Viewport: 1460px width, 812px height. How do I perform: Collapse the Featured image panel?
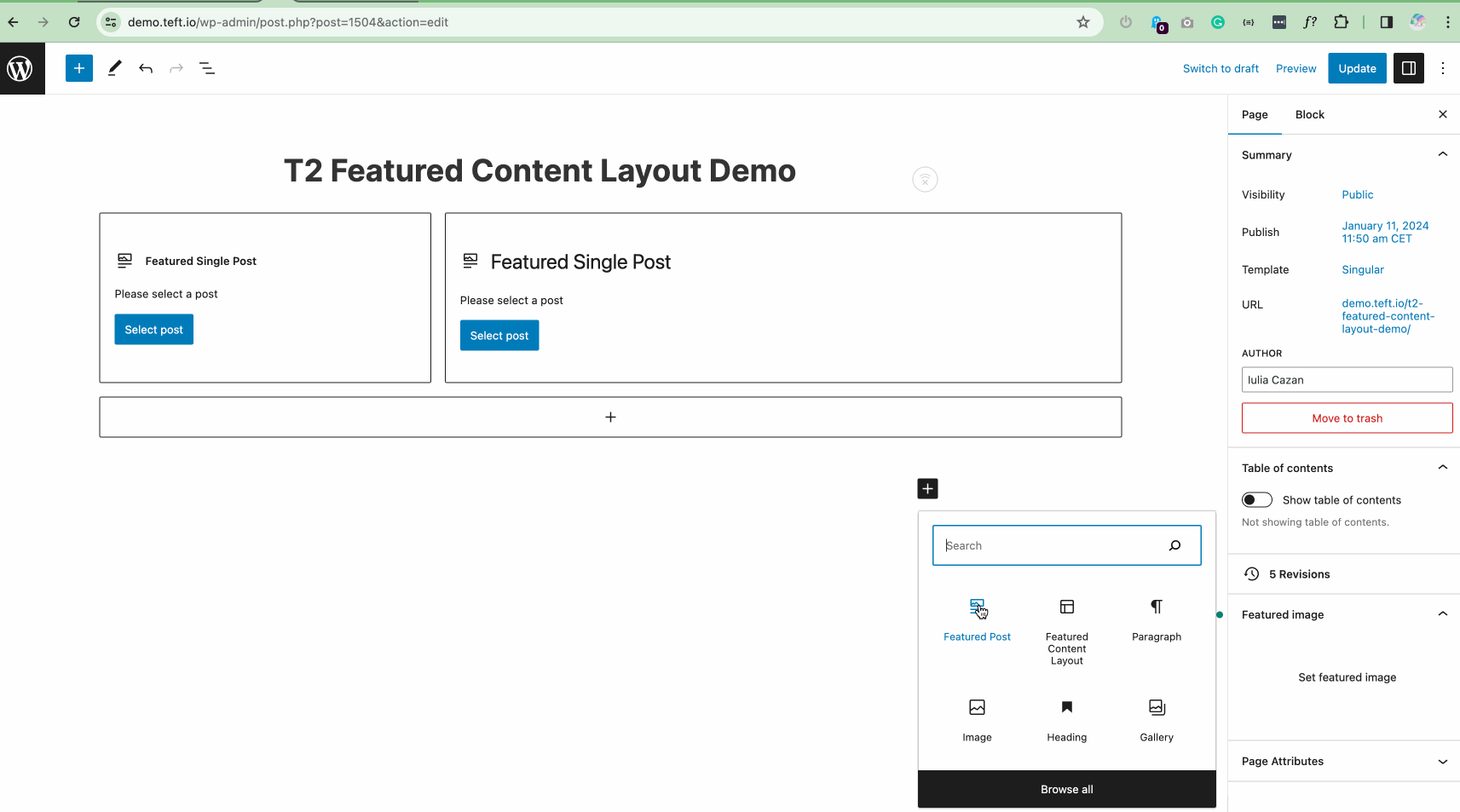pos(1442,614)
